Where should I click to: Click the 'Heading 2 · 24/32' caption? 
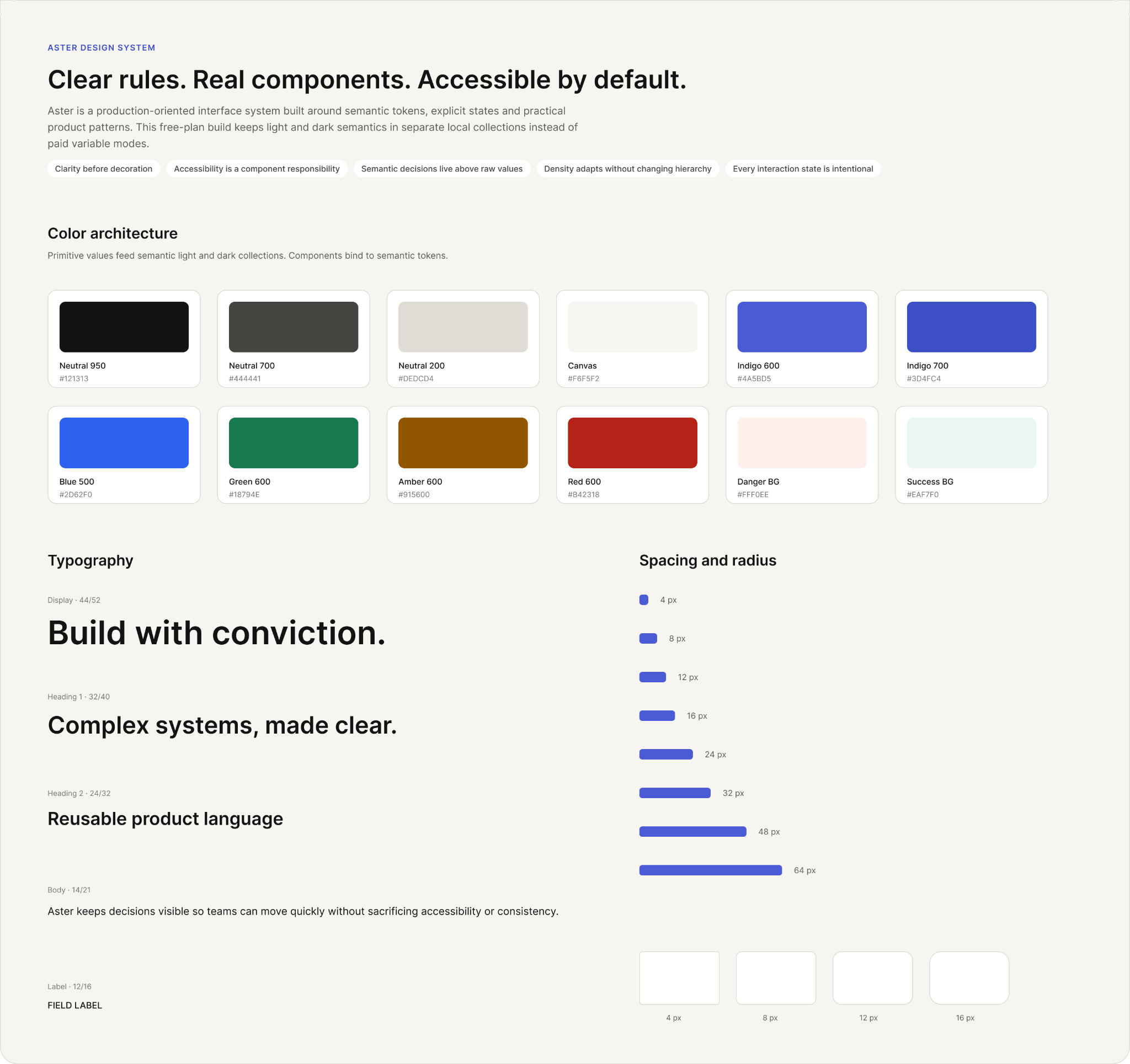(79, 794)
